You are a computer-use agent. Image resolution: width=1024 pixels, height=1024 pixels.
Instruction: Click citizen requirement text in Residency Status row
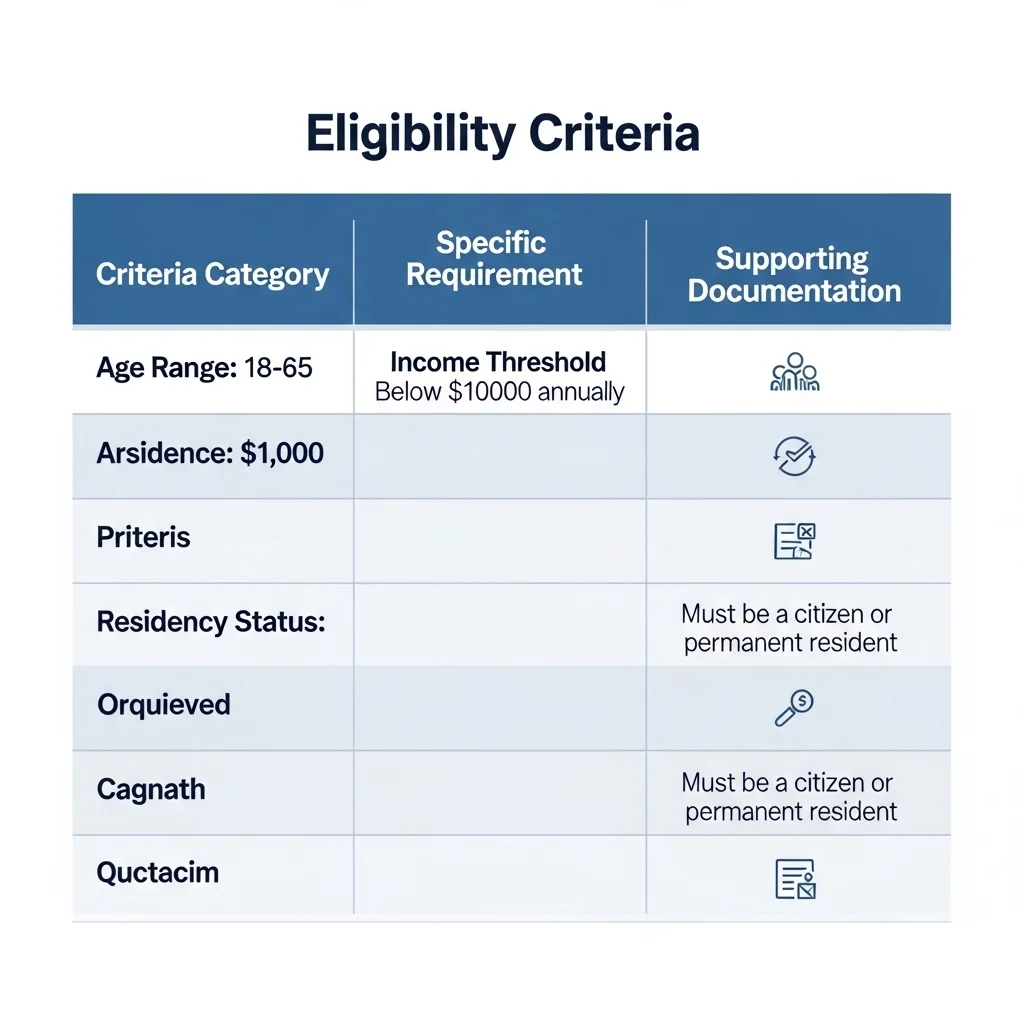tap(790, 627)
